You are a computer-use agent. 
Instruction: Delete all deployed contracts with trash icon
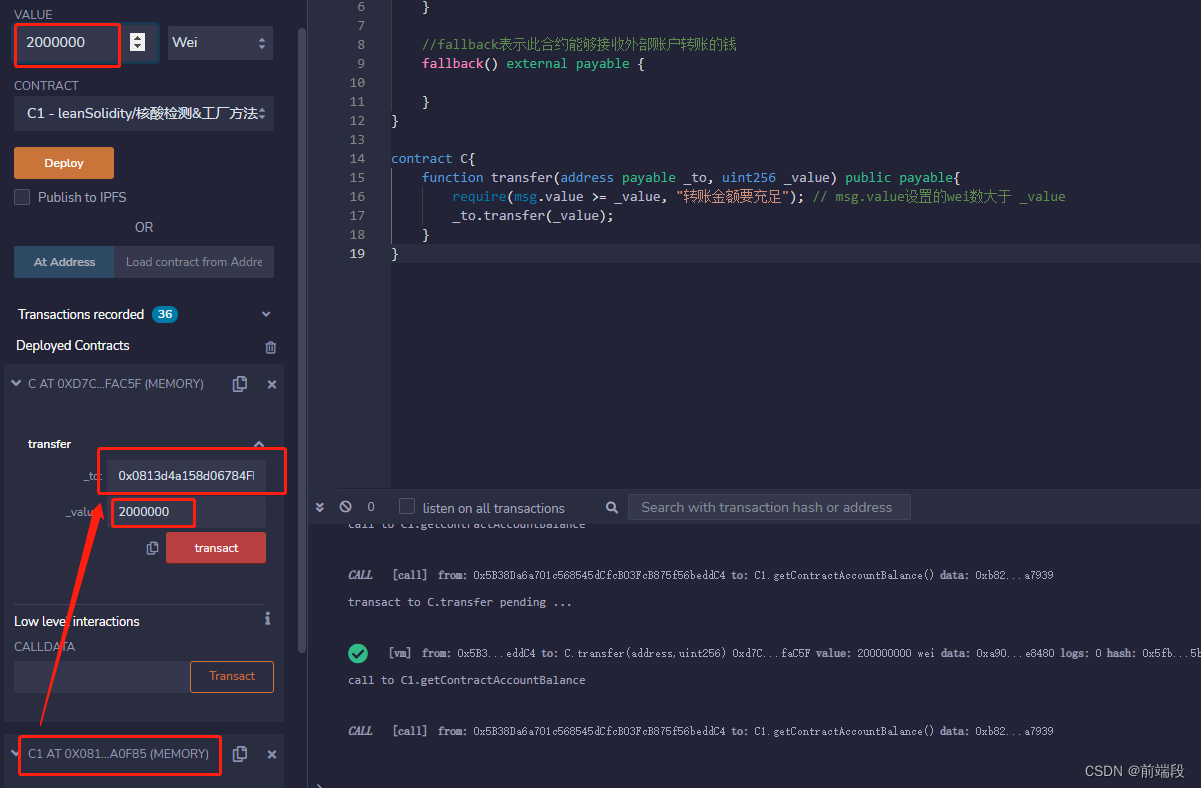tap(270, 347)
